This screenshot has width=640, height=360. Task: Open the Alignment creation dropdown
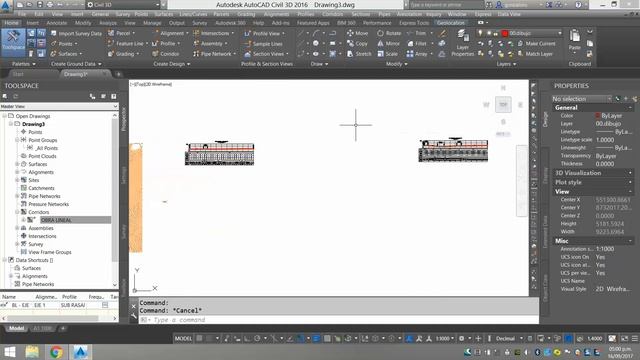(x=171, y=33)
